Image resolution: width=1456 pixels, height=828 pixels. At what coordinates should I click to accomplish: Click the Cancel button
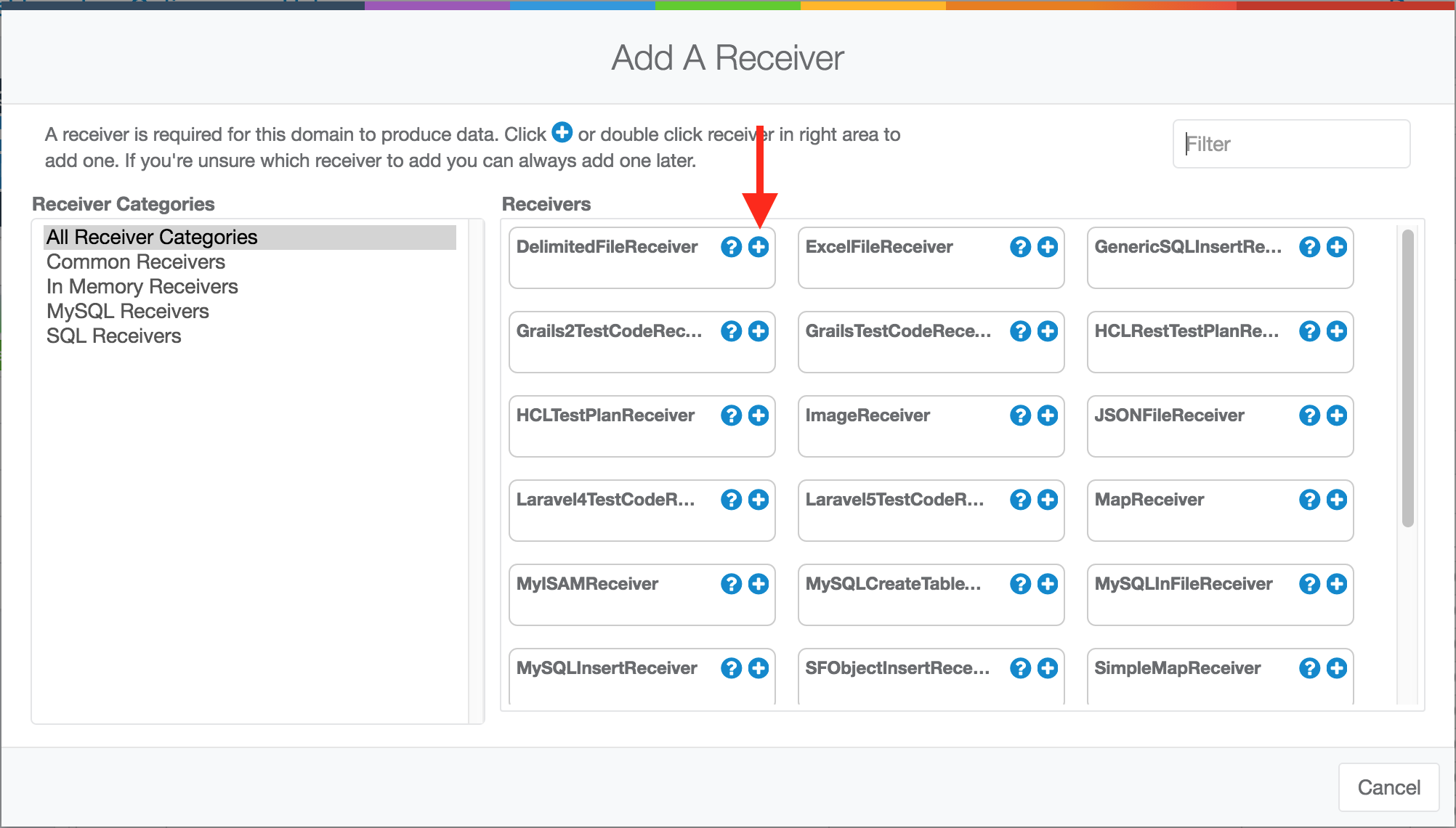coord(1388,787)
